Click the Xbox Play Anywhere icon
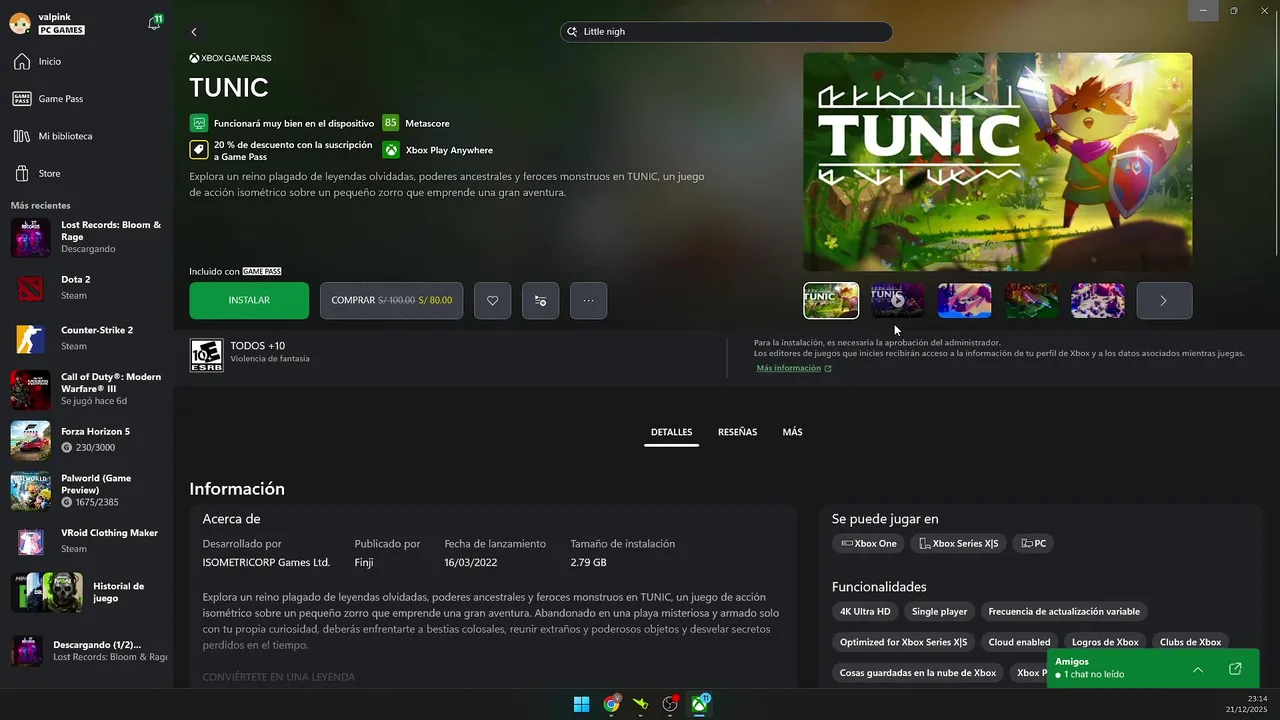The image size is (1280, 720). tap(390, 150)
